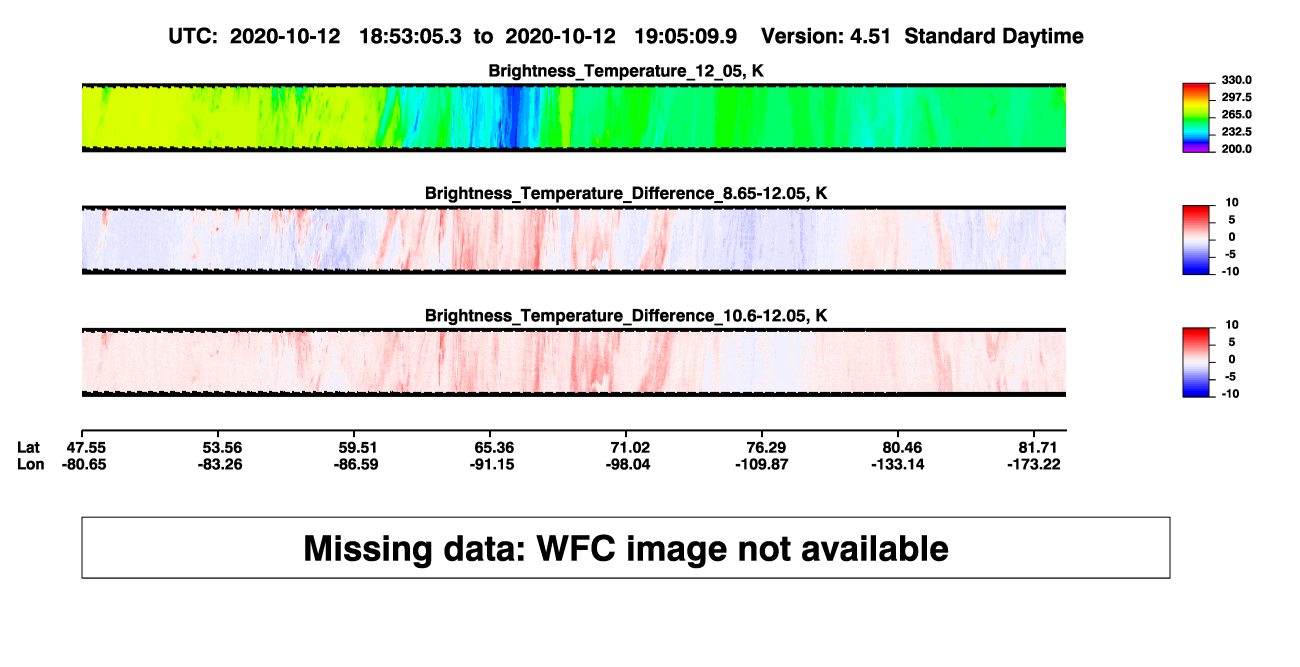Click the 8.65-12.05 difference image strip

(x=573, y=240)
